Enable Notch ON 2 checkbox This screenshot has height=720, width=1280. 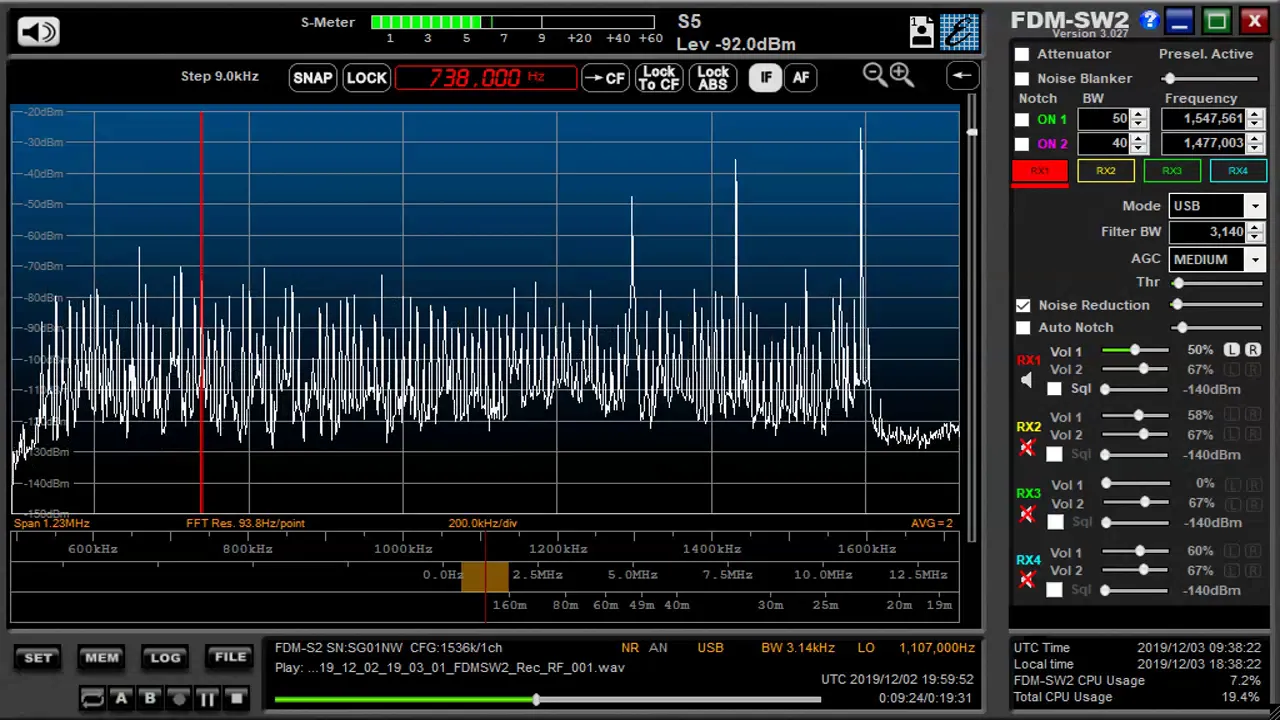tap(1021, 144)
